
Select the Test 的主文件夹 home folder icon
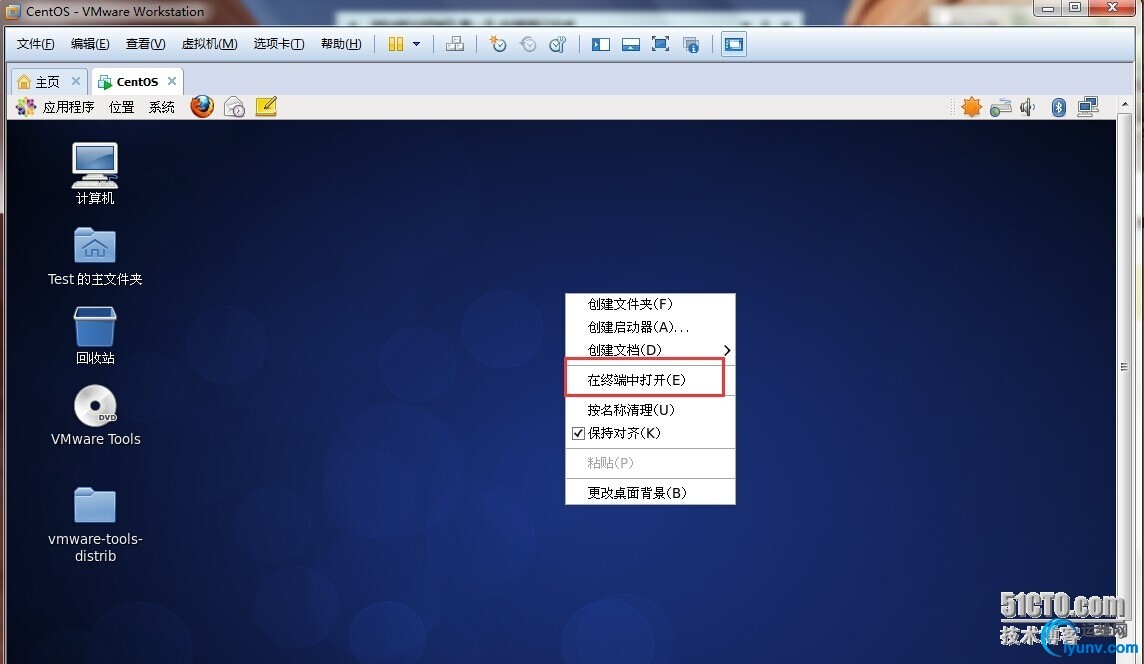point(95,256)
